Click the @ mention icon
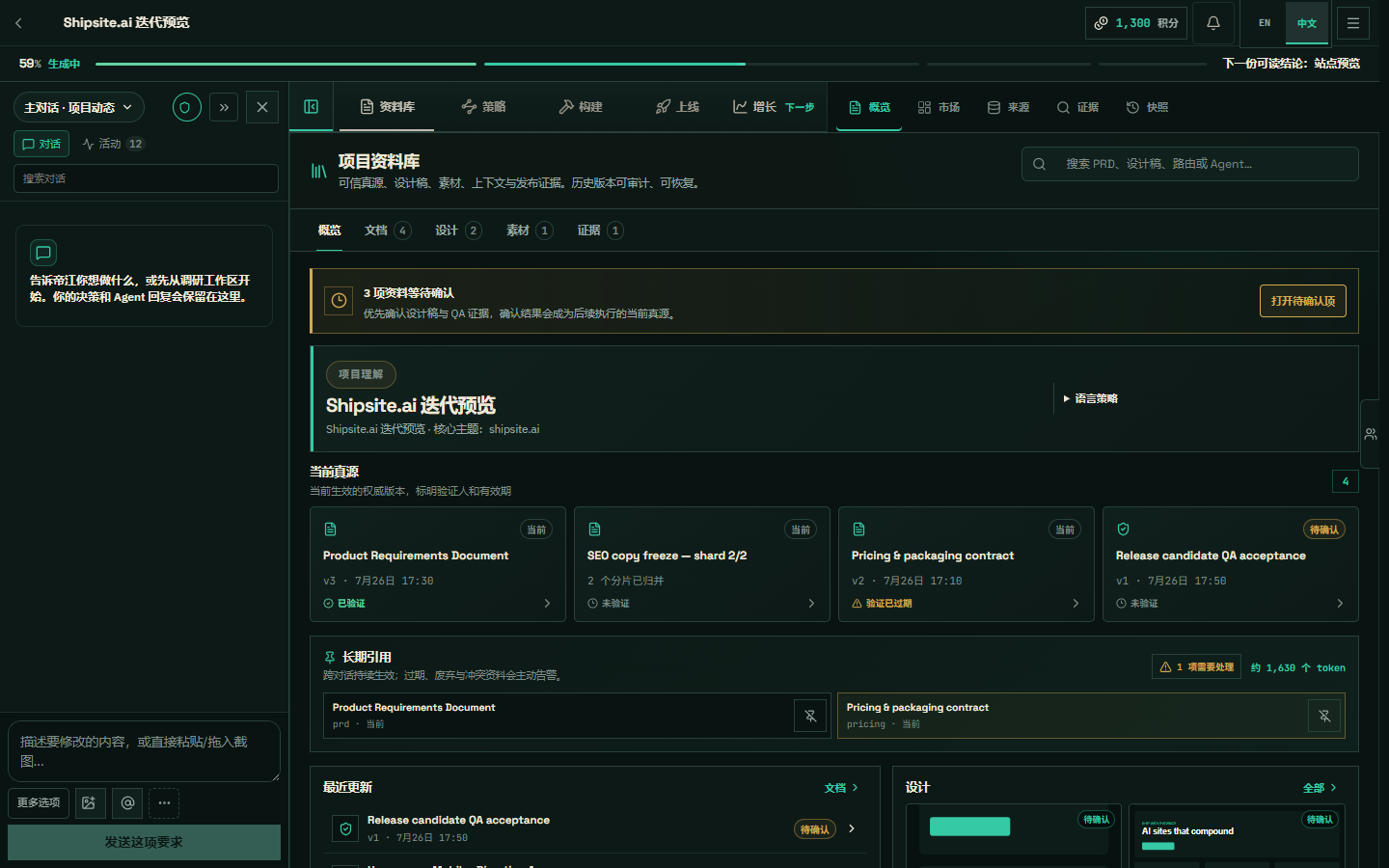The height and width of the screenshot is (868, 1389). (127, 802)
